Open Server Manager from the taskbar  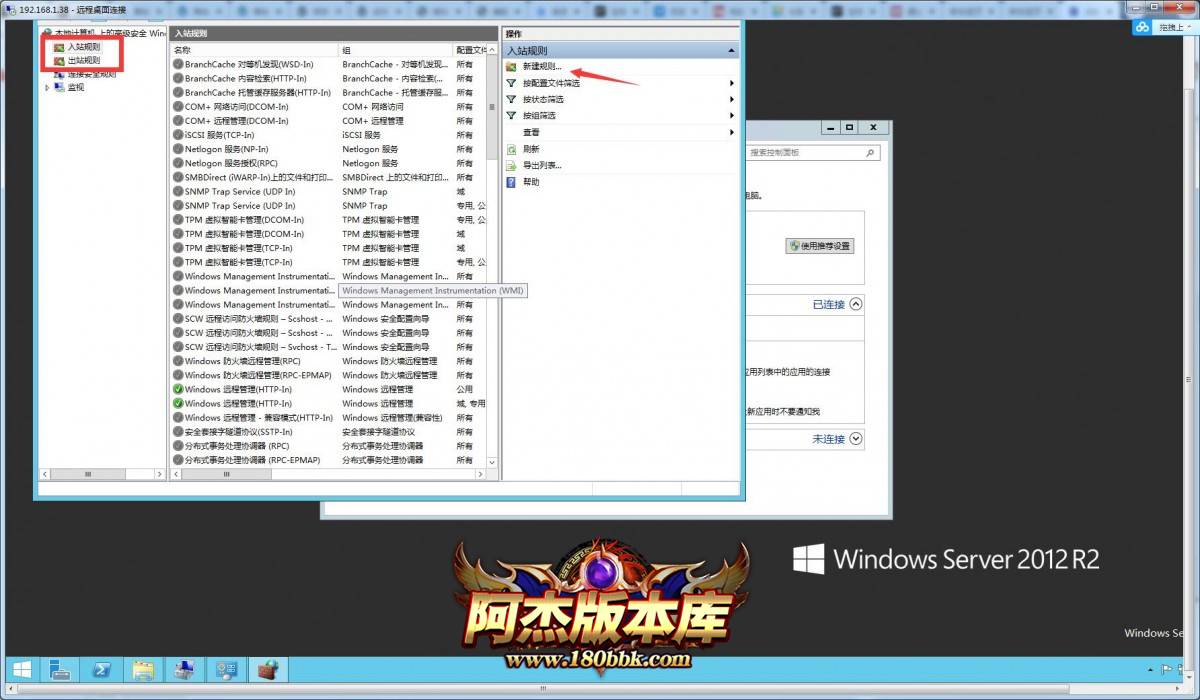(x=60, y=669)
